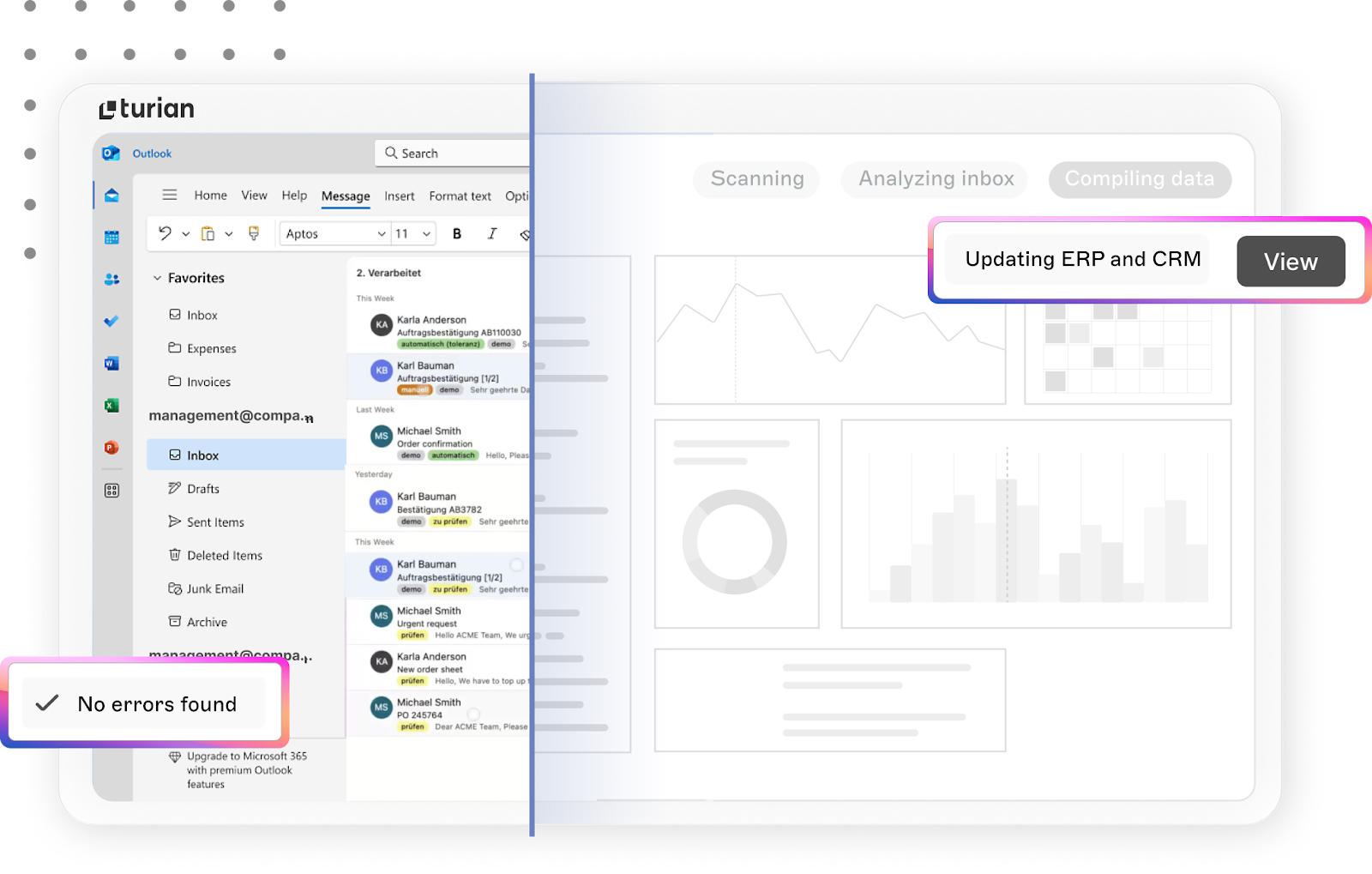Open the People contacts icon
Image resolution: width=1372 pixels, height=874 pixels.
[x=111, y=280]
